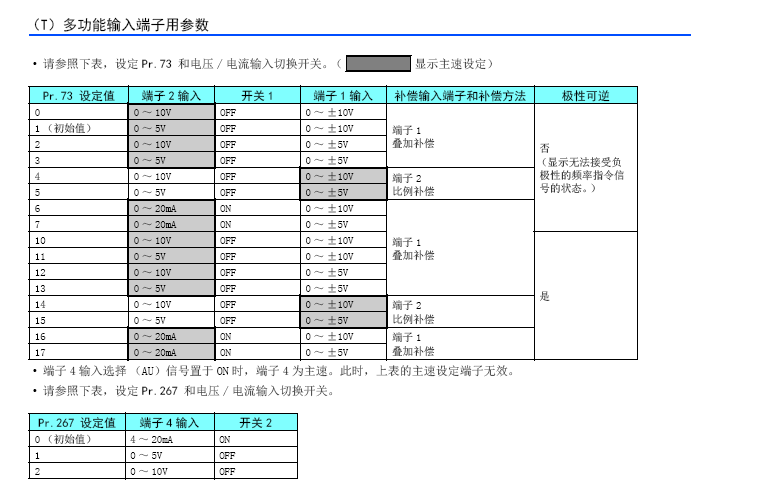Click the '开关 1' column header

click(257, 96)
